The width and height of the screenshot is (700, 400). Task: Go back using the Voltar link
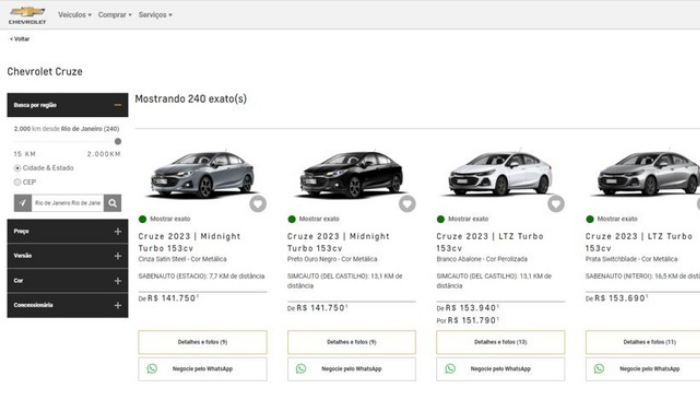(20, 39)
